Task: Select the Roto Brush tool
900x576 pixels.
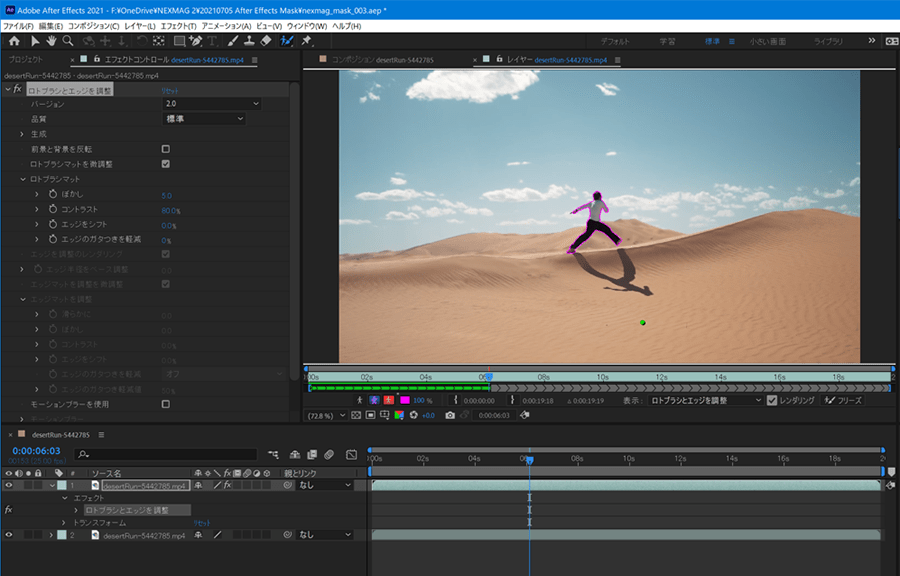Action: 287,41
